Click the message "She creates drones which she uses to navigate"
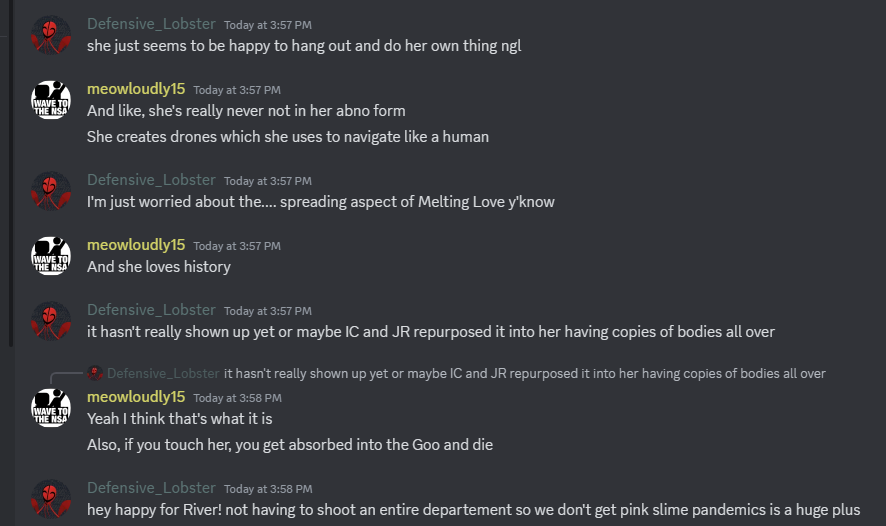Viewport: 886px width, 526px height. 288,136
